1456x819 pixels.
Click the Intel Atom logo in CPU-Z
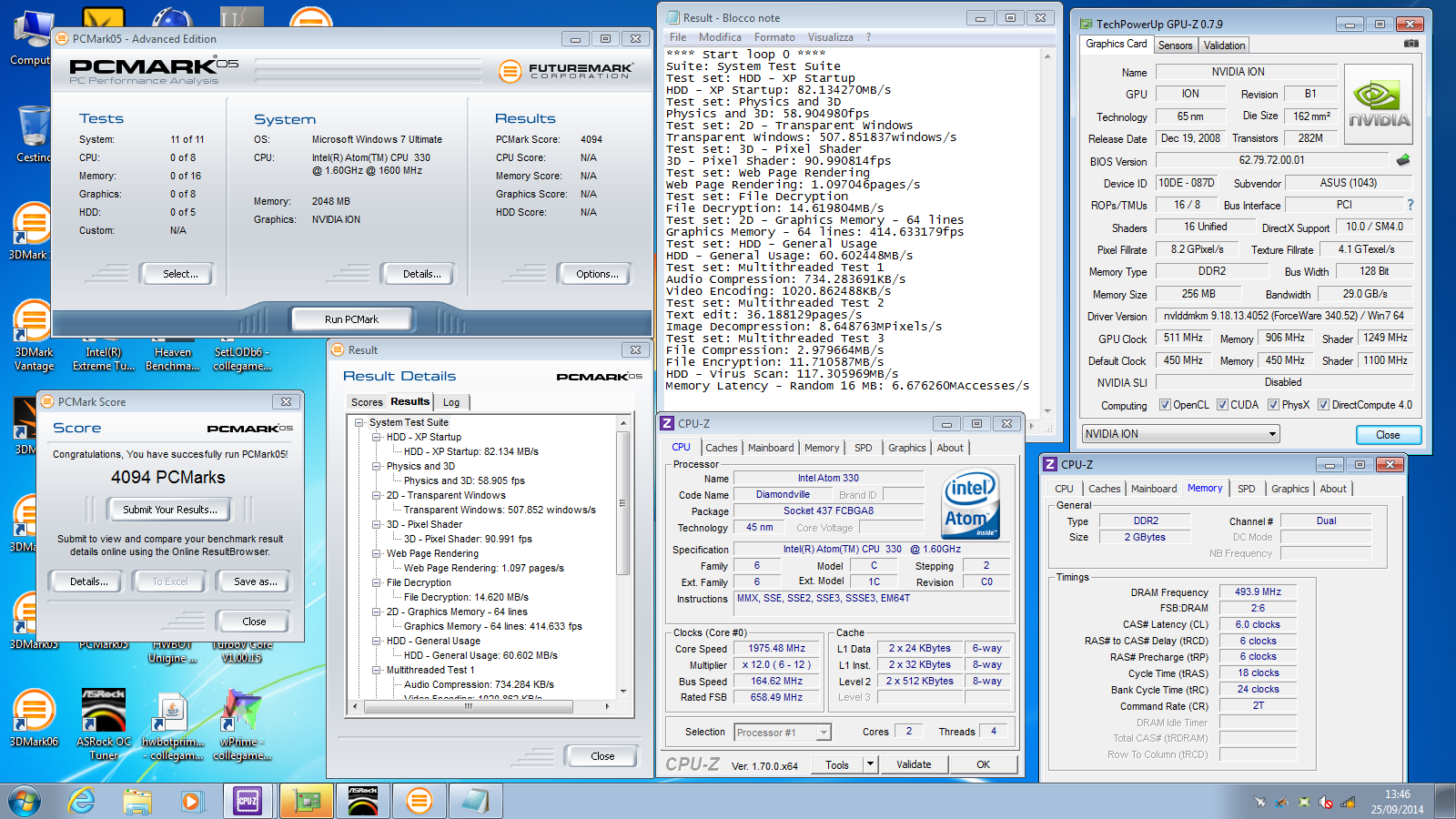pos(970,504)
